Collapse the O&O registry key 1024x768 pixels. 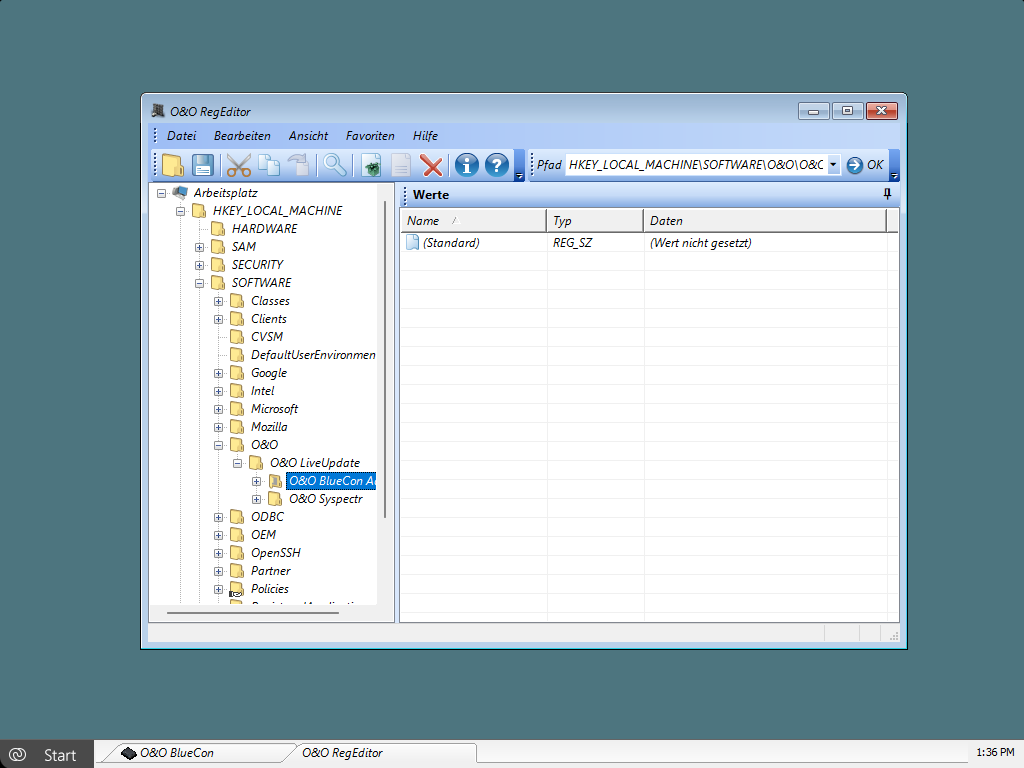pyautogui.click(x=219, y=445)
